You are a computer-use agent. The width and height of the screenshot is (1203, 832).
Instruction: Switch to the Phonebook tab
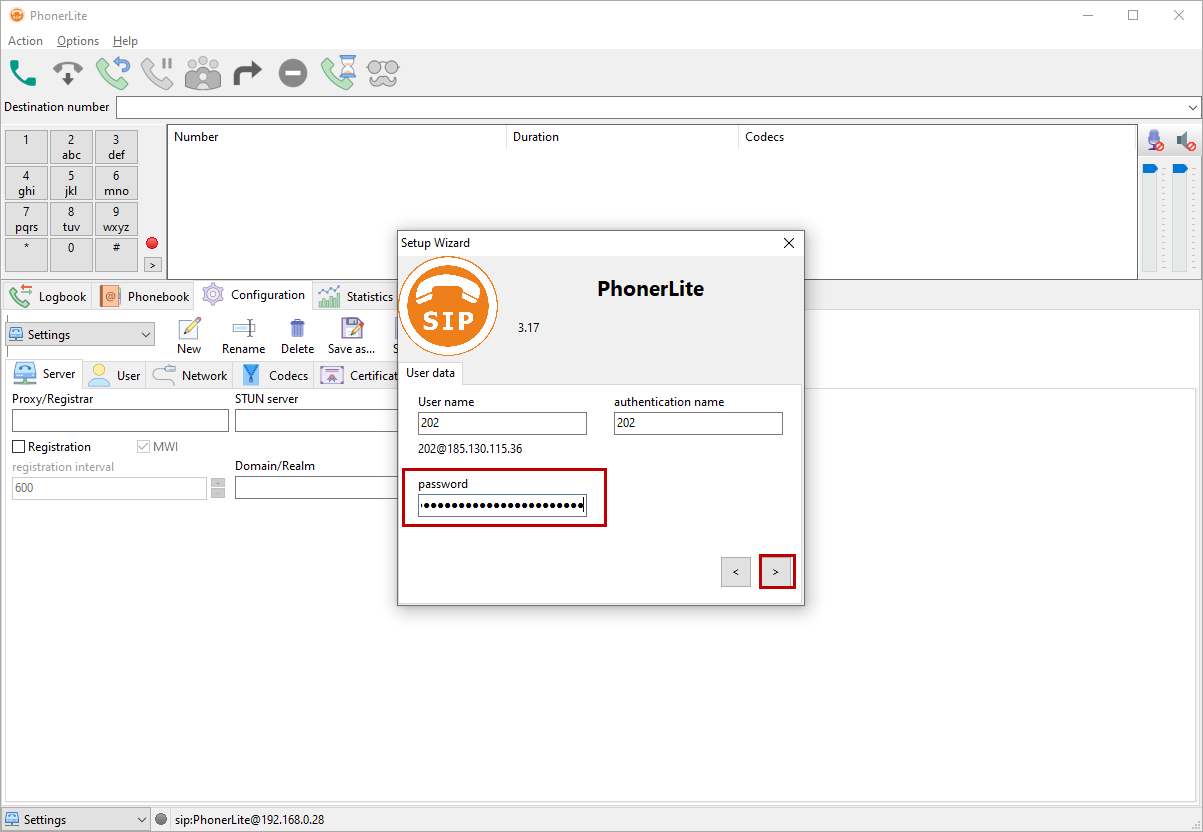click(146, 297)
